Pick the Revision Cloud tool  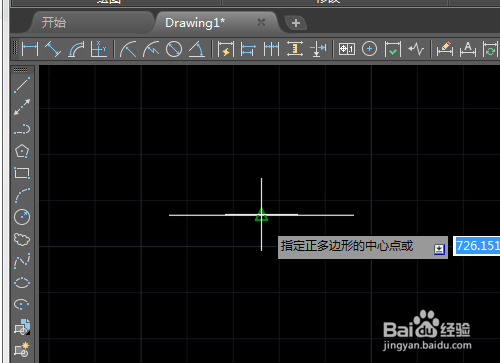tap(22, 239)
